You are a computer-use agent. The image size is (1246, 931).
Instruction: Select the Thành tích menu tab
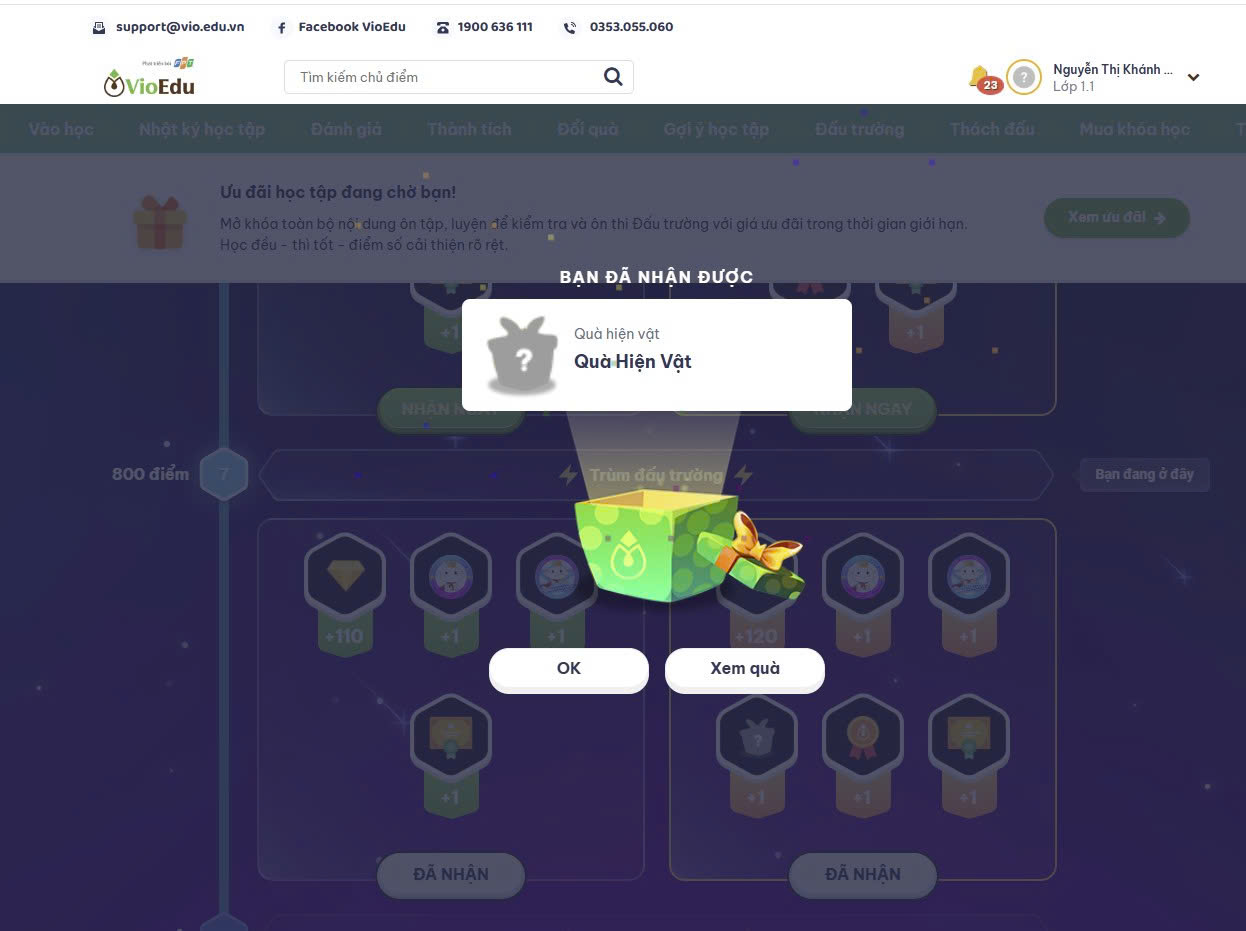point(469,129)
